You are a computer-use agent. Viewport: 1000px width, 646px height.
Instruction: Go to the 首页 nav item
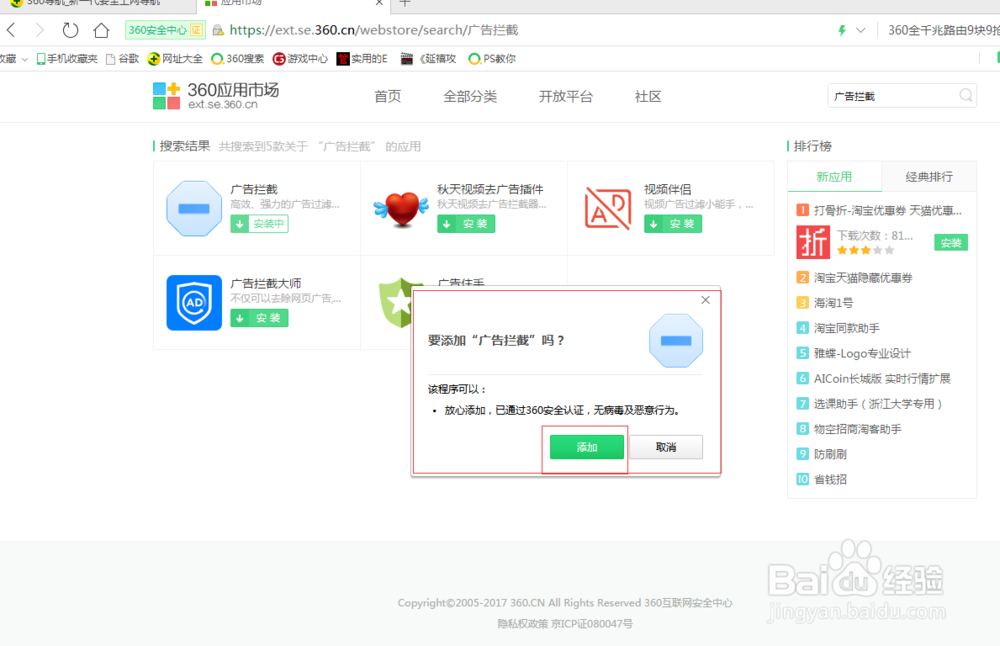point(388,96)
